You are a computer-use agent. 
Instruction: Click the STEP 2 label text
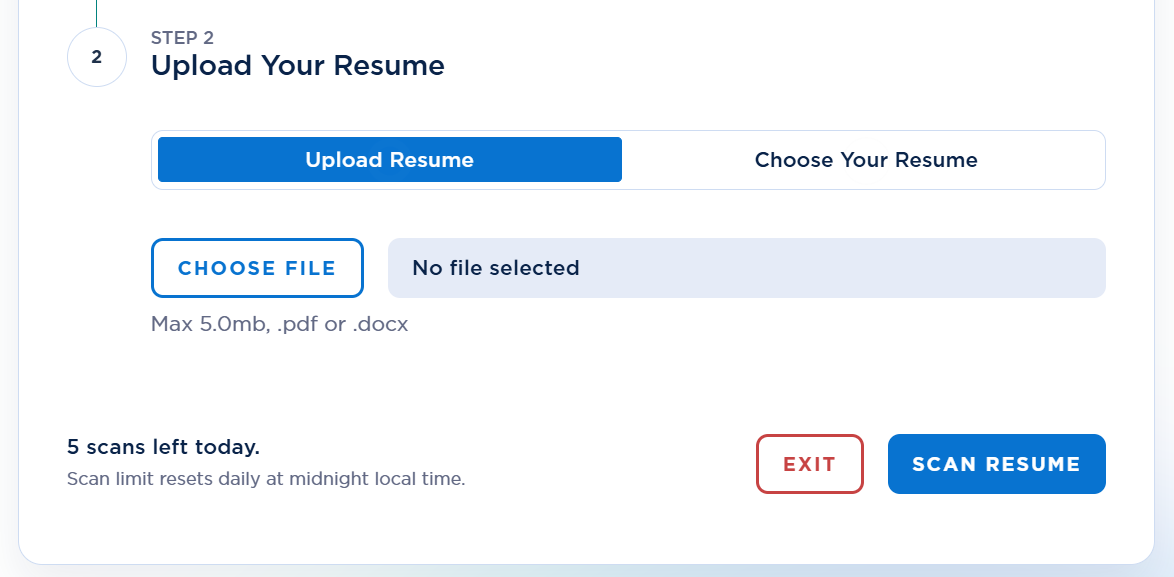(x=183, y=38)
